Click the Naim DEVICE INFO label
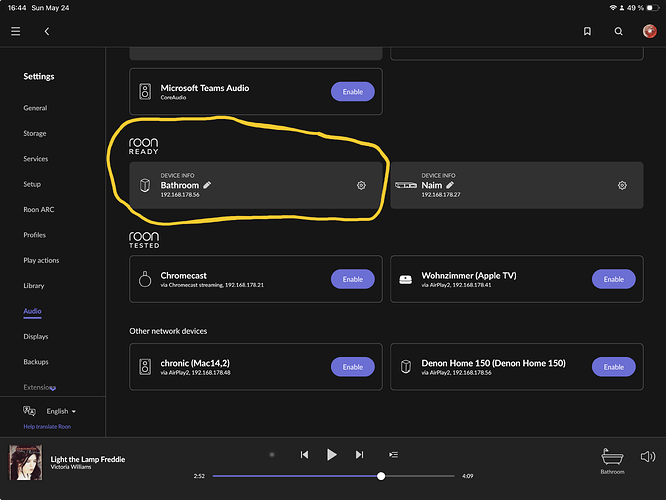Screen dimensions: 666x500 (438, 175)
